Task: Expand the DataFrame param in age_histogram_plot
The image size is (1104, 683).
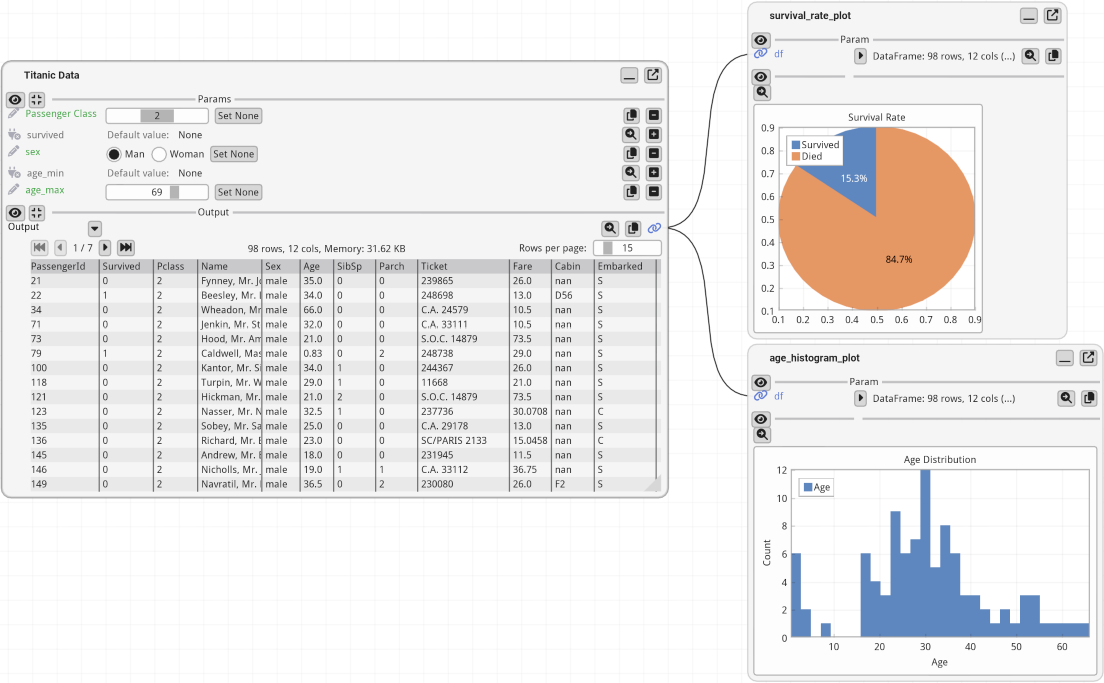Action: coord(858,397)
